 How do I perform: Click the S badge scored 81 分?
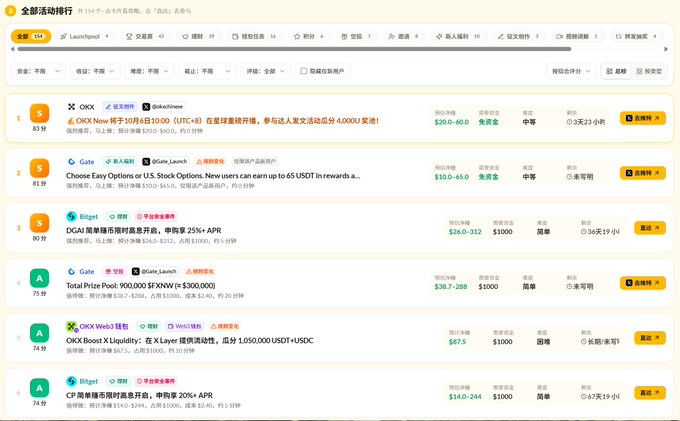point(39,168)
